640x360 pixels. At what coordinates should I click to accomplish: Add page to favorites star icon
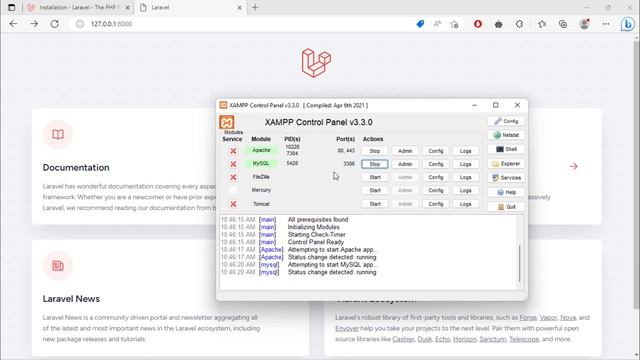coord(454,24)
